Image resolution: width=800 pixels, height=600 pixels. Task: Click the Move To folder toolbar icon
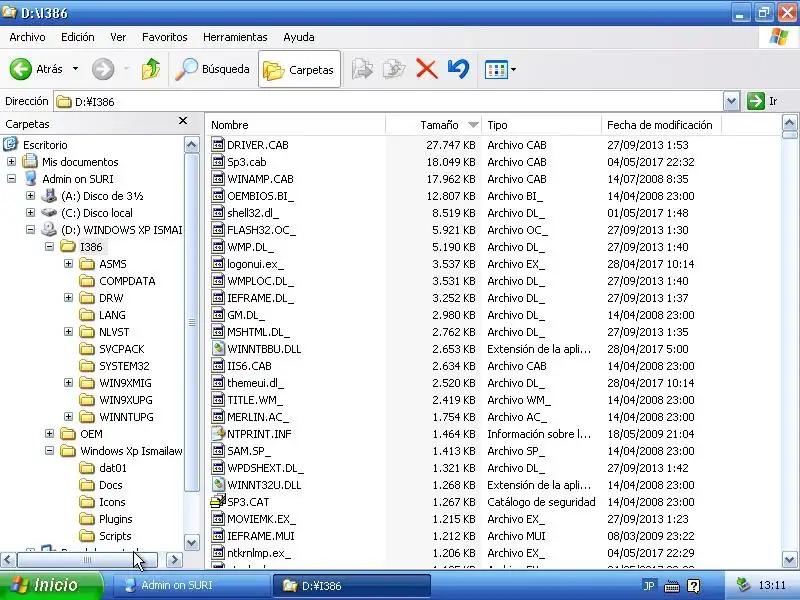(362, 69)
